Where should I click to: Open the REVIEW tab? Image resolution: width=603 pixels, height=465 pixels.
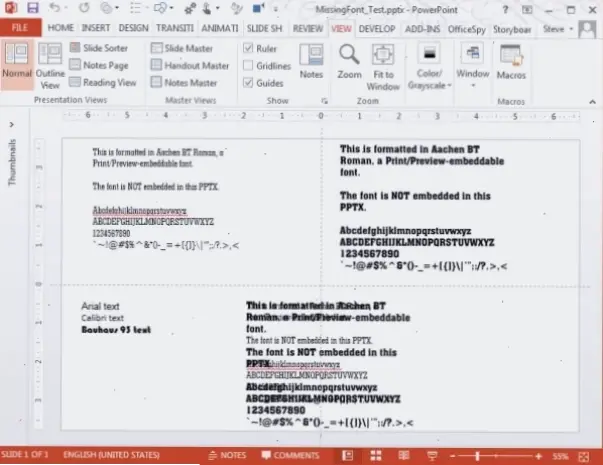[x=308, y=29]
